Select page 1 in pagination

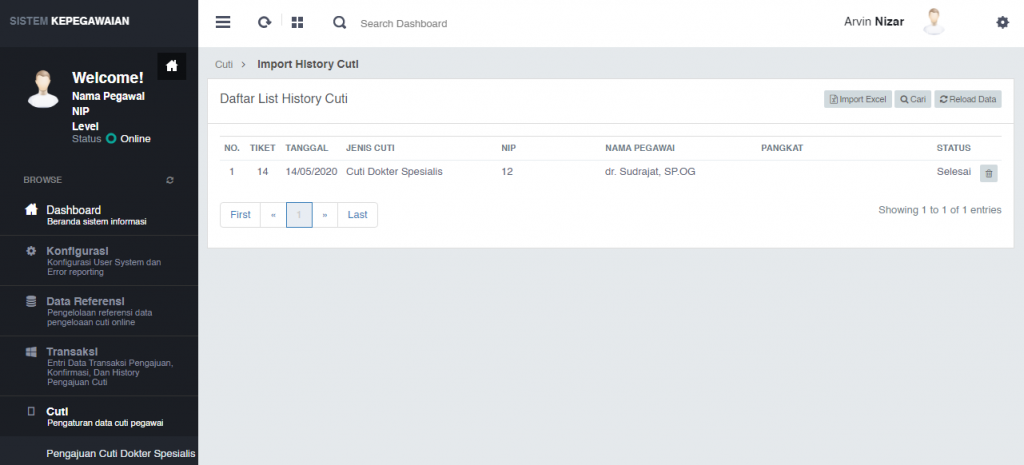coord(299,215)
